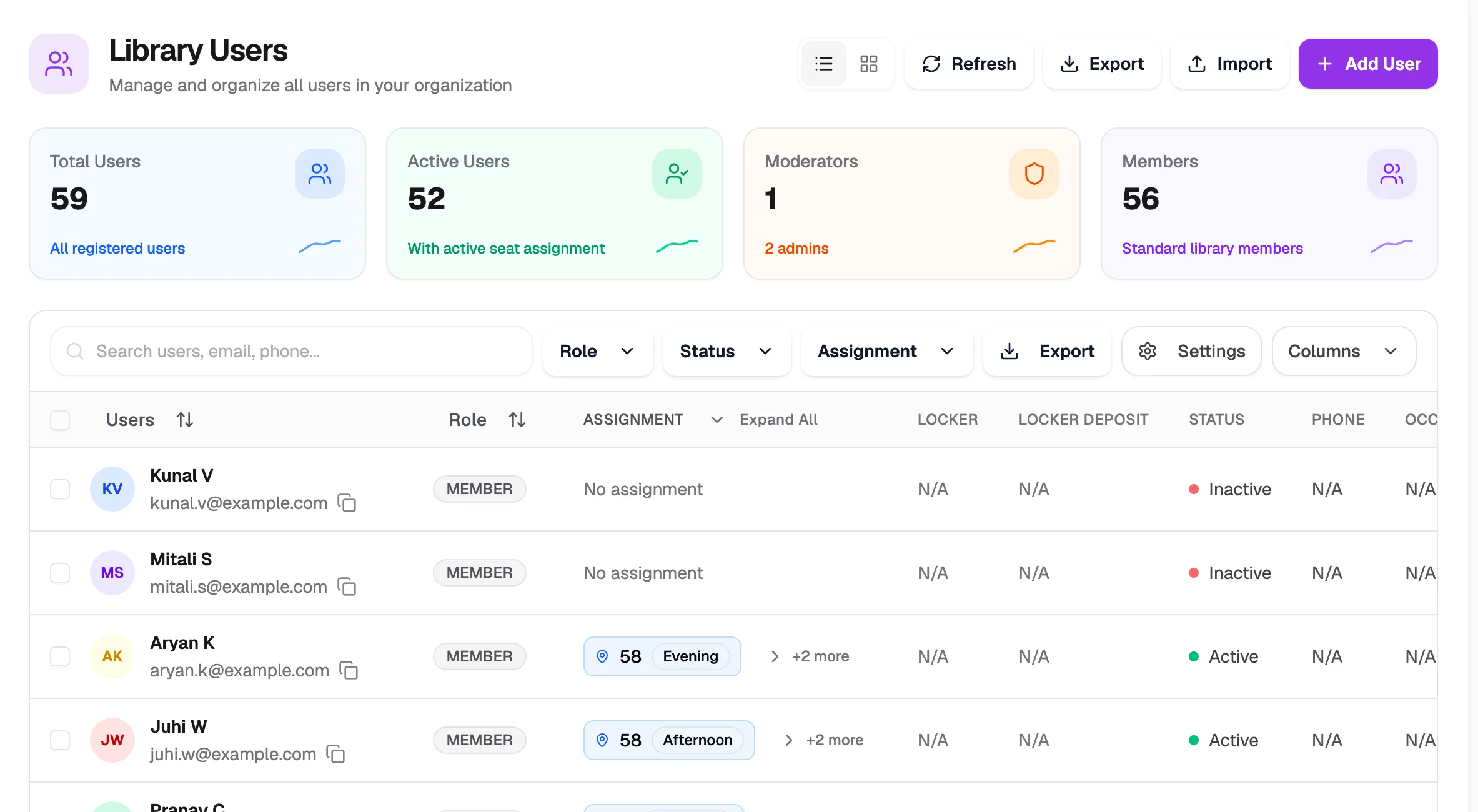
Task: Click Kunal V's Inactive status
Action: pyautogui.click(x=1230, y=489)
